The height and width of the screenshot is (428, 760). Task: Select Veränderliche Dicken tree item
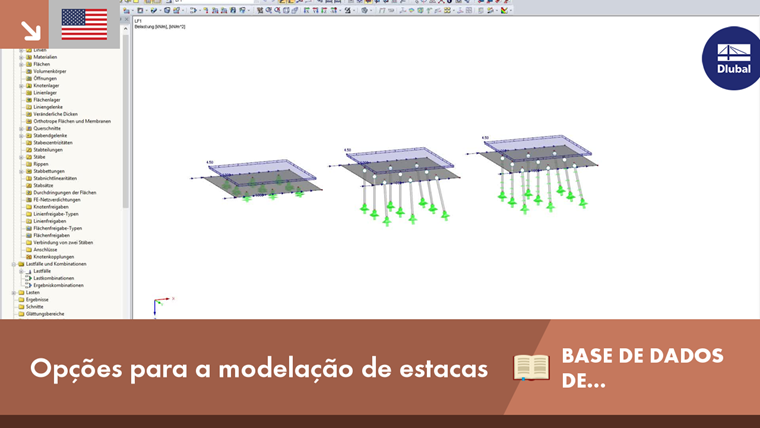click(x=55, y=114)
